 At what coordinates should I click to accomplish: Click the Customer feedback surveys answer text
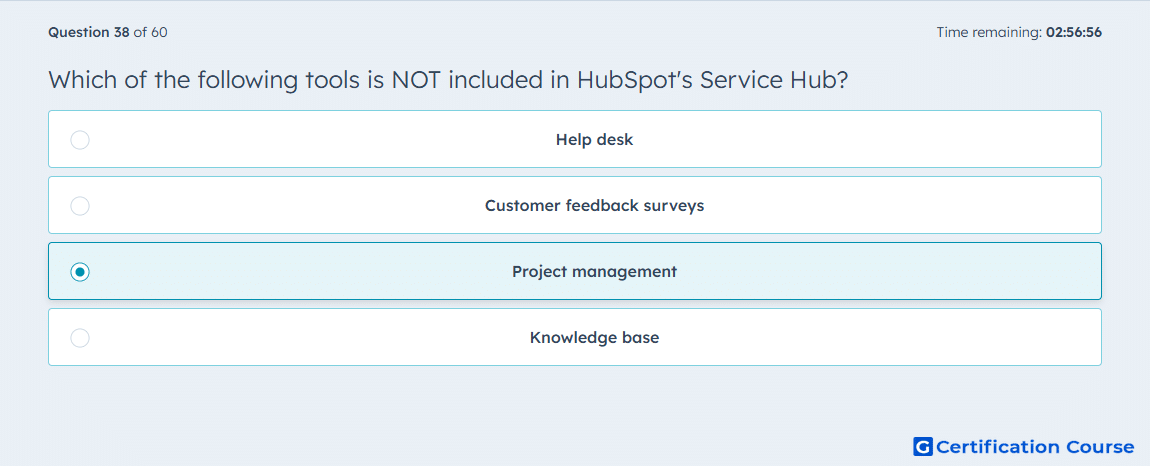(x=594, y=205)
